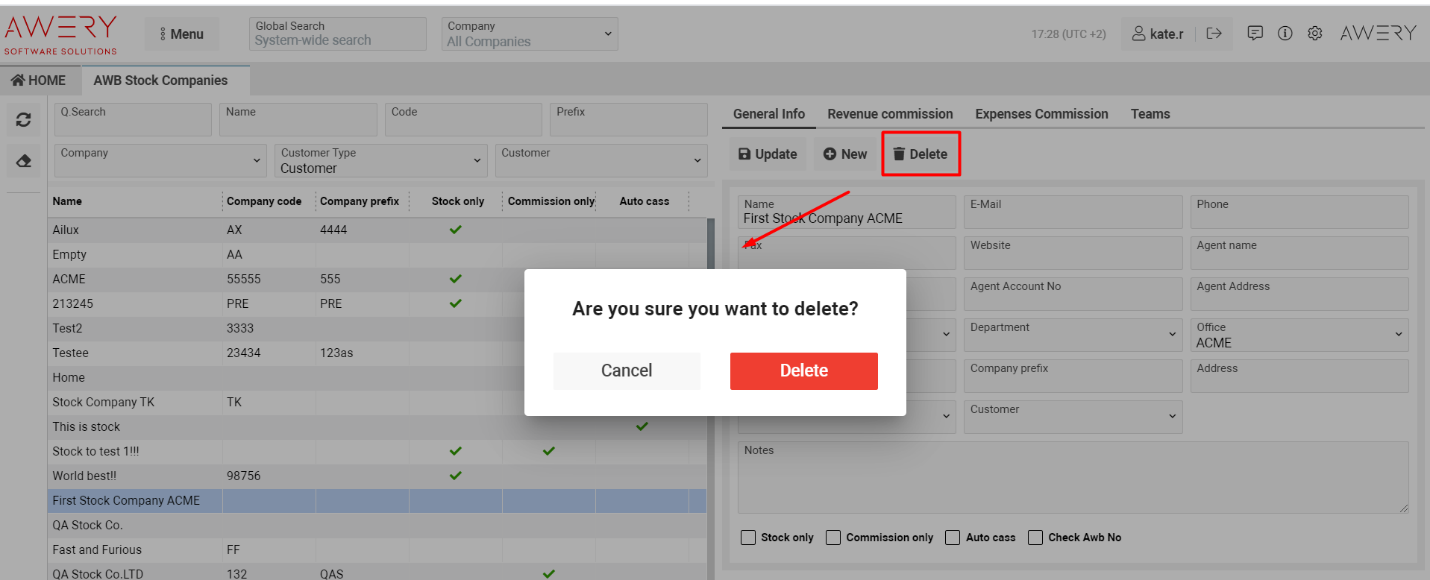Toggle the Auto cass checkbox
Image resolution: width=1430 pixels, height=580 pixels.
point(952,537)
